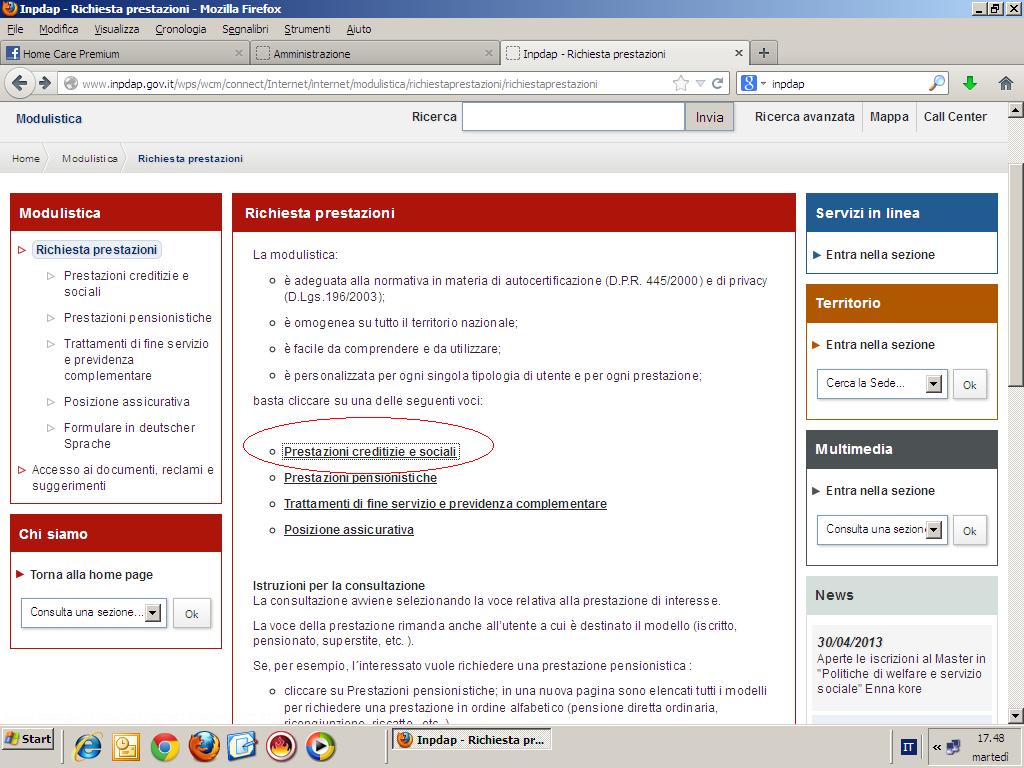Enter Multimedia section link
The width and height of the screenshot is (1024, 768).
(880, 491)
